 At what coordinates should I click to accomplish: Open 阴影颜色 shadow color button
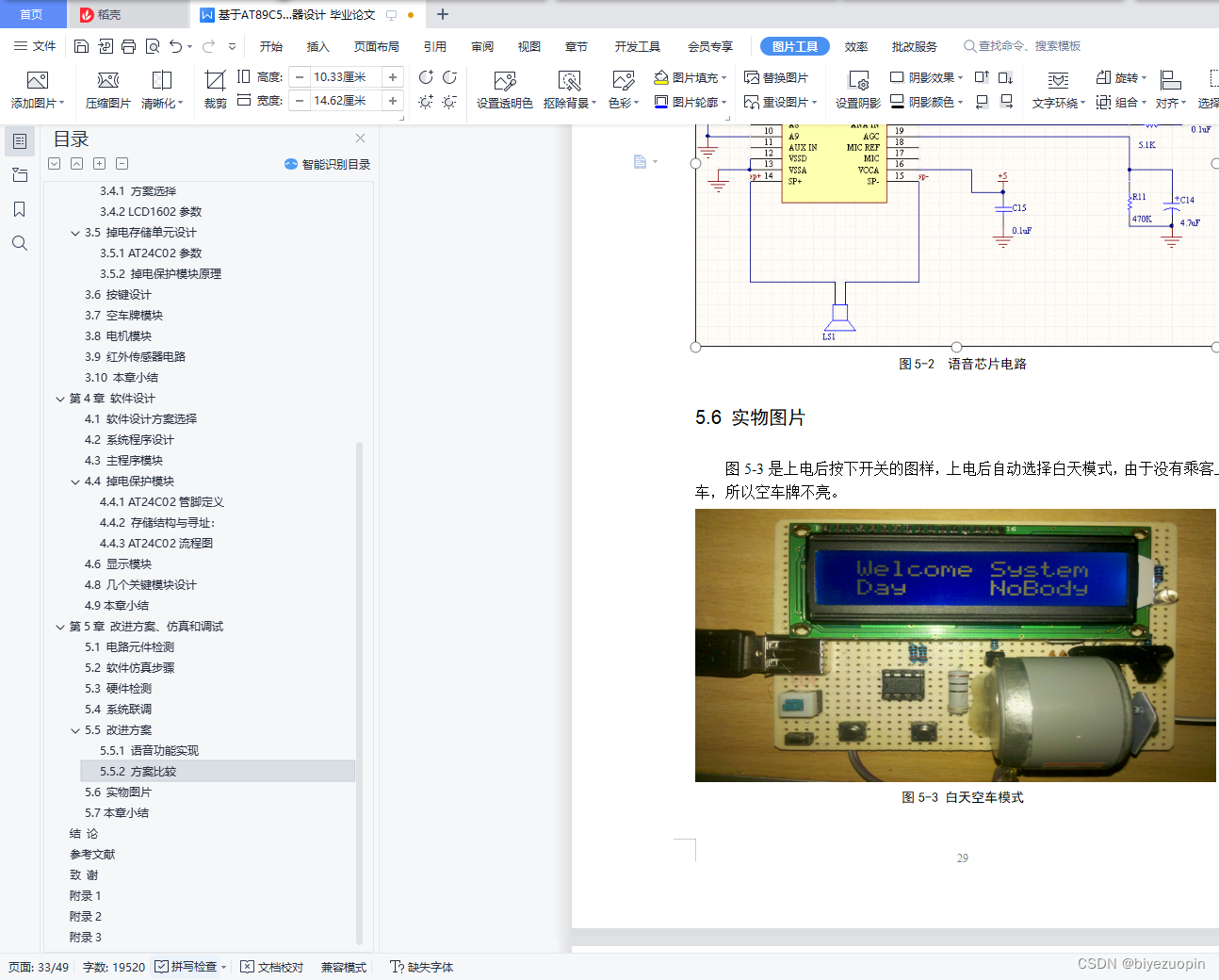(927, 102)
